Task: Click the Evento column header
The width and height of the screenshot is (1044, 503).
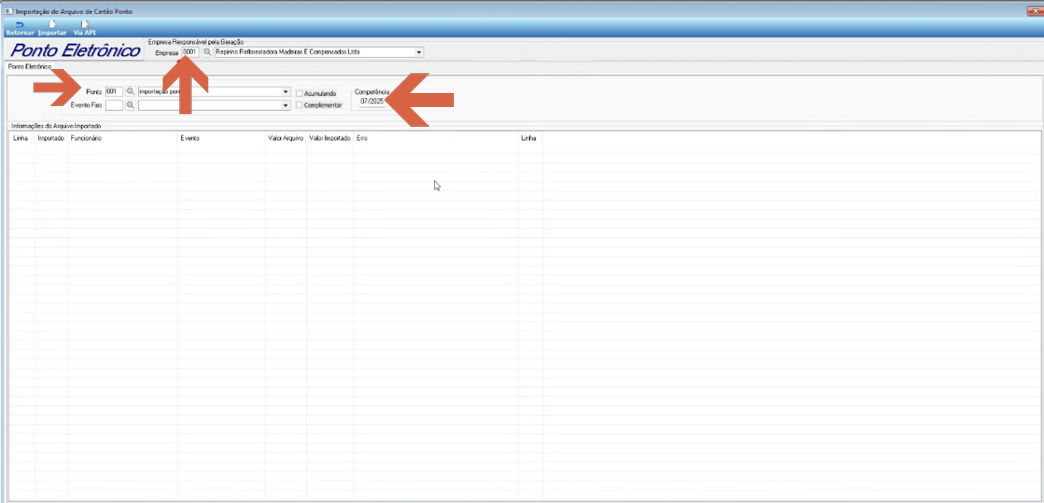Action: [x=221, y=139]
